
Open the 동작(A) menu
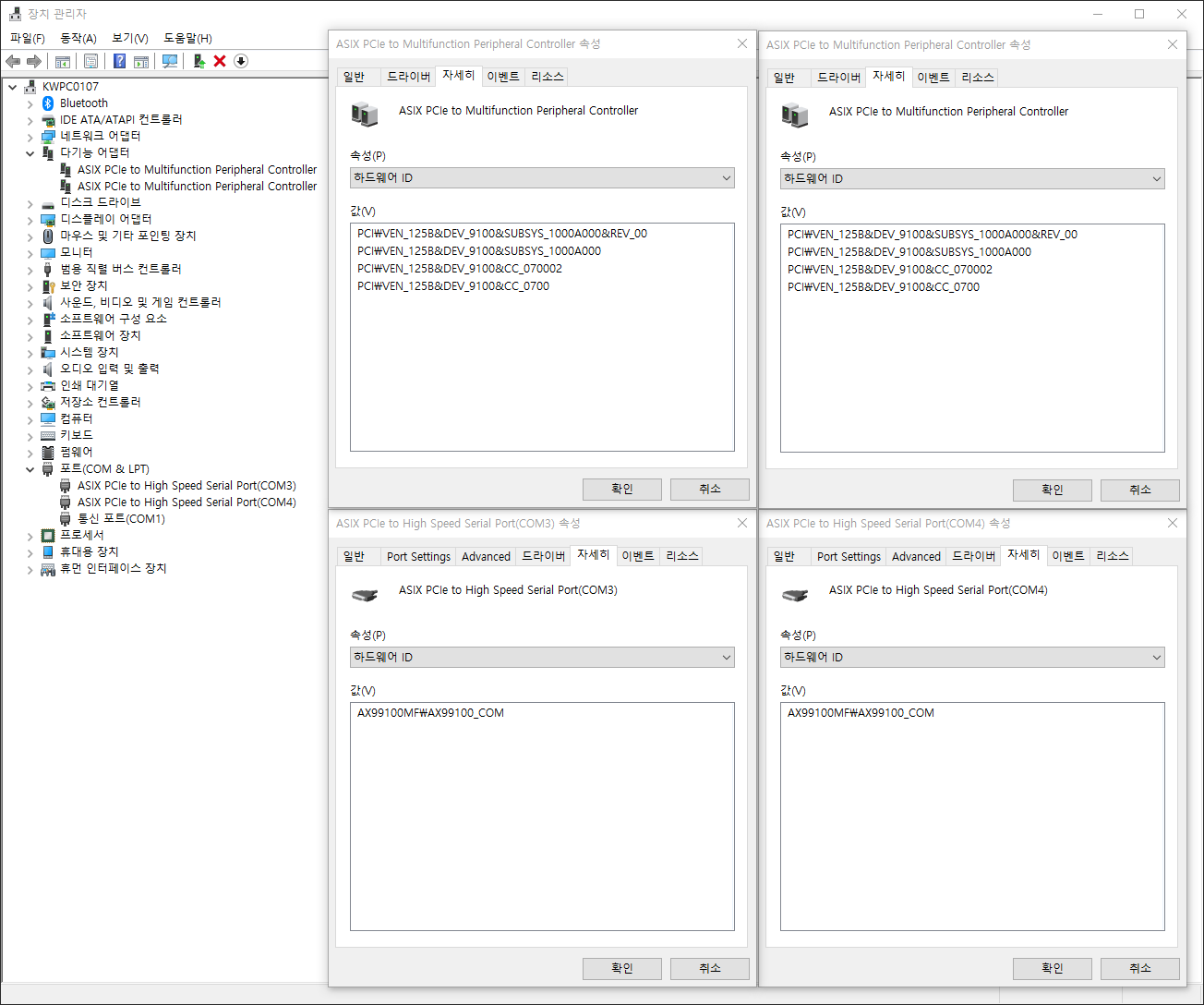pyautogui.click(x=78, y=38)
